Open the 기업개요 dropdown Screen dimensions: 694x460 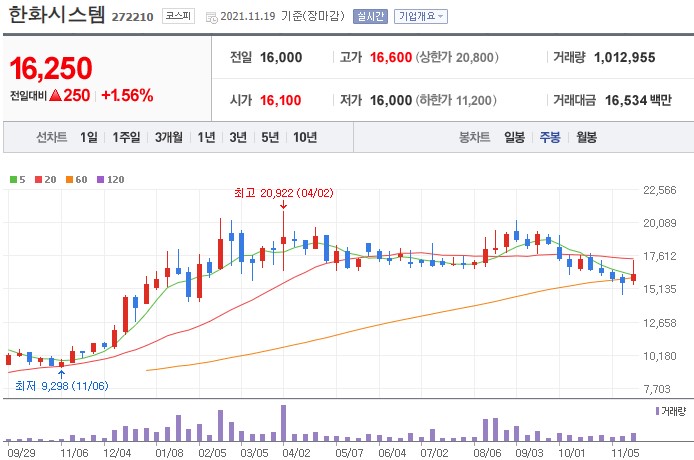coord(420,16)
